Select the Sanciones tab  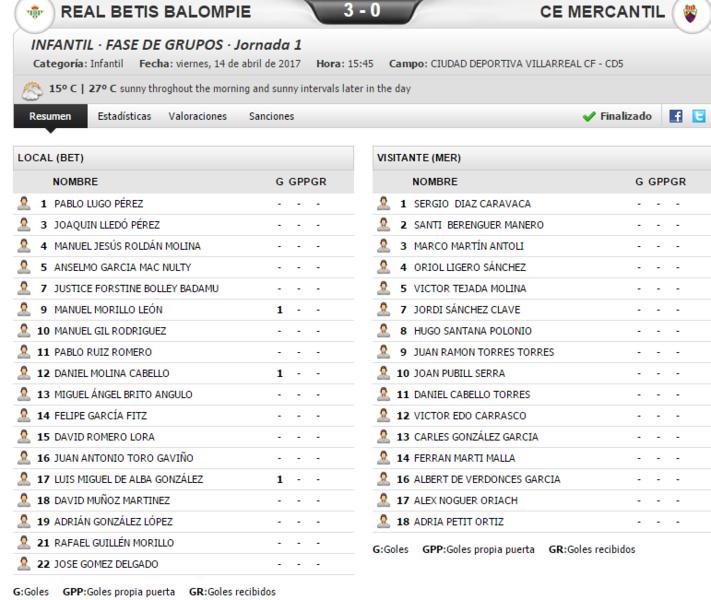(x=271, y=116)
